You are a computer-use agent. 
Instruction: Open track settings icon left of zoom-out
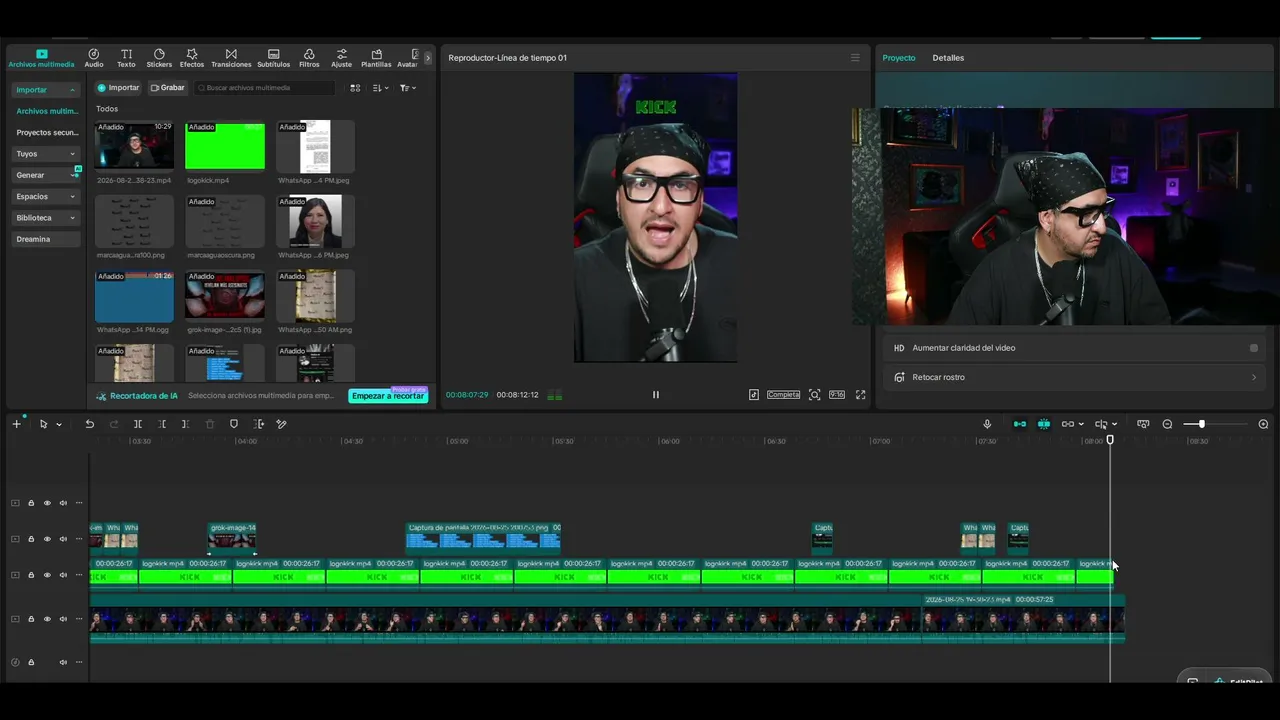[1143, 424]
